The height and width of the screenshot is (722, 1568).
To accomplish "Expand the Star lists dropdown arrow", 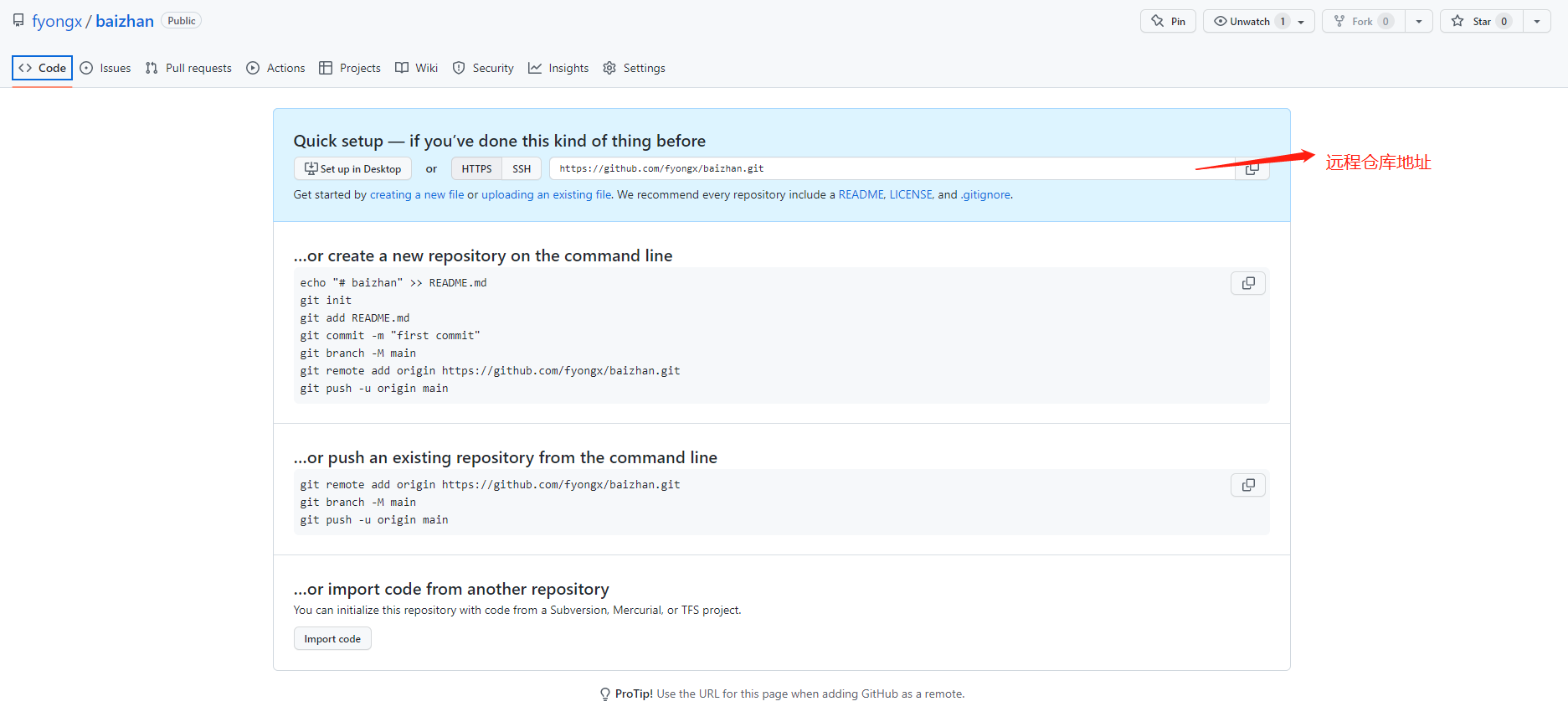I will [1537, 22].
